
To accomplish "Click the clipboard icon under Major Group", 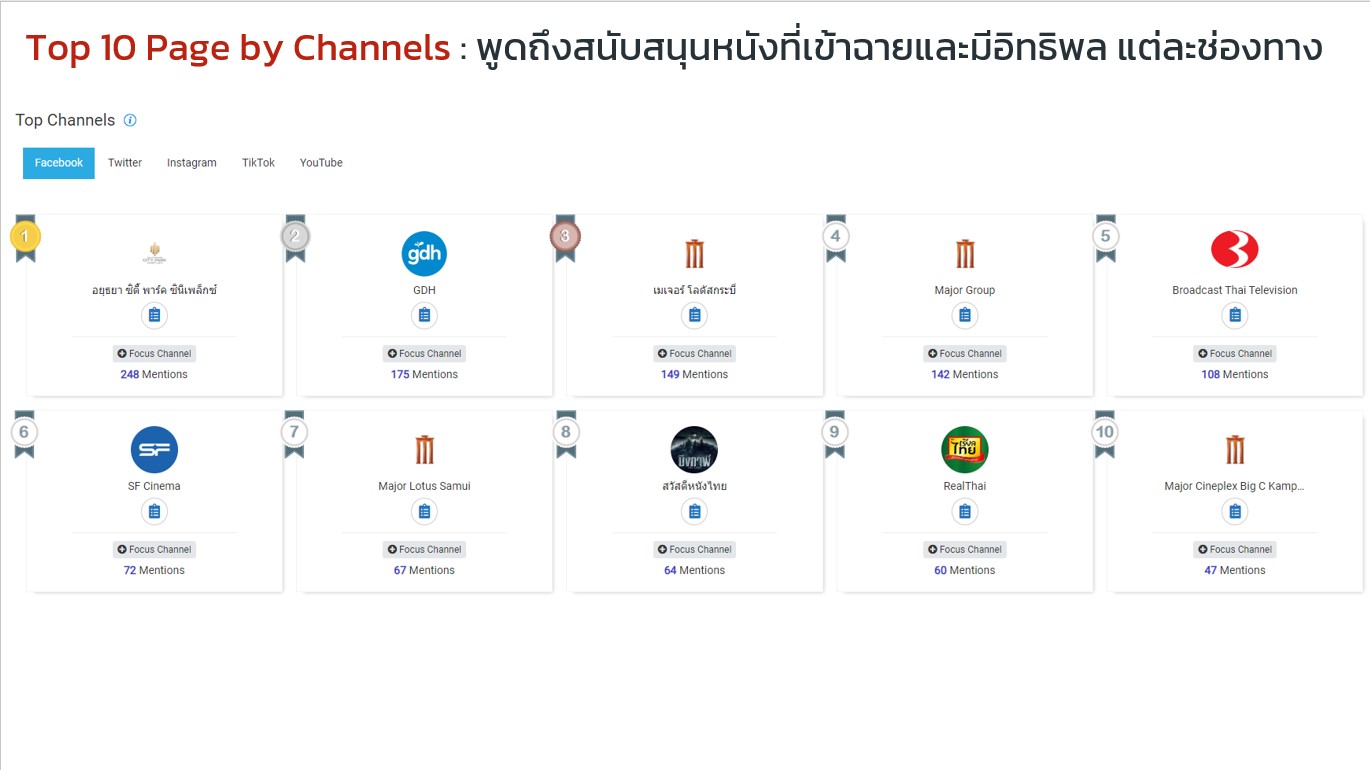I will [x=965, y=316].
